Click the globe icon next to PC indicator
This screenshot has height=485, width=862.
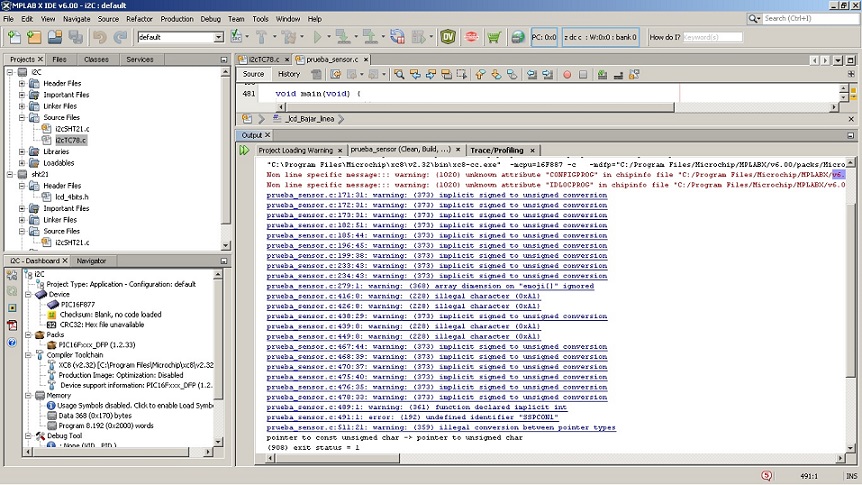tap(517, 37)
